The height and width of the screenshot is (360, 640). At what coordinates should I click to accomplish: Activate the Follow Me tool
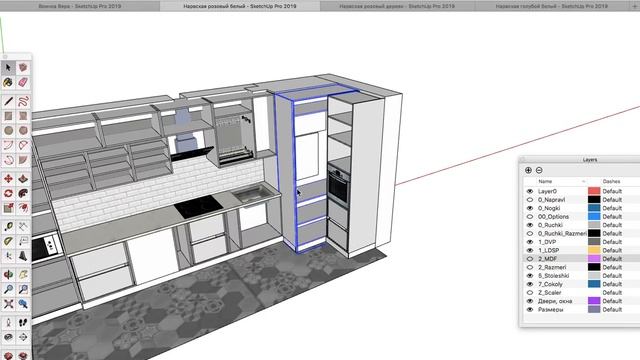[23, 193]
